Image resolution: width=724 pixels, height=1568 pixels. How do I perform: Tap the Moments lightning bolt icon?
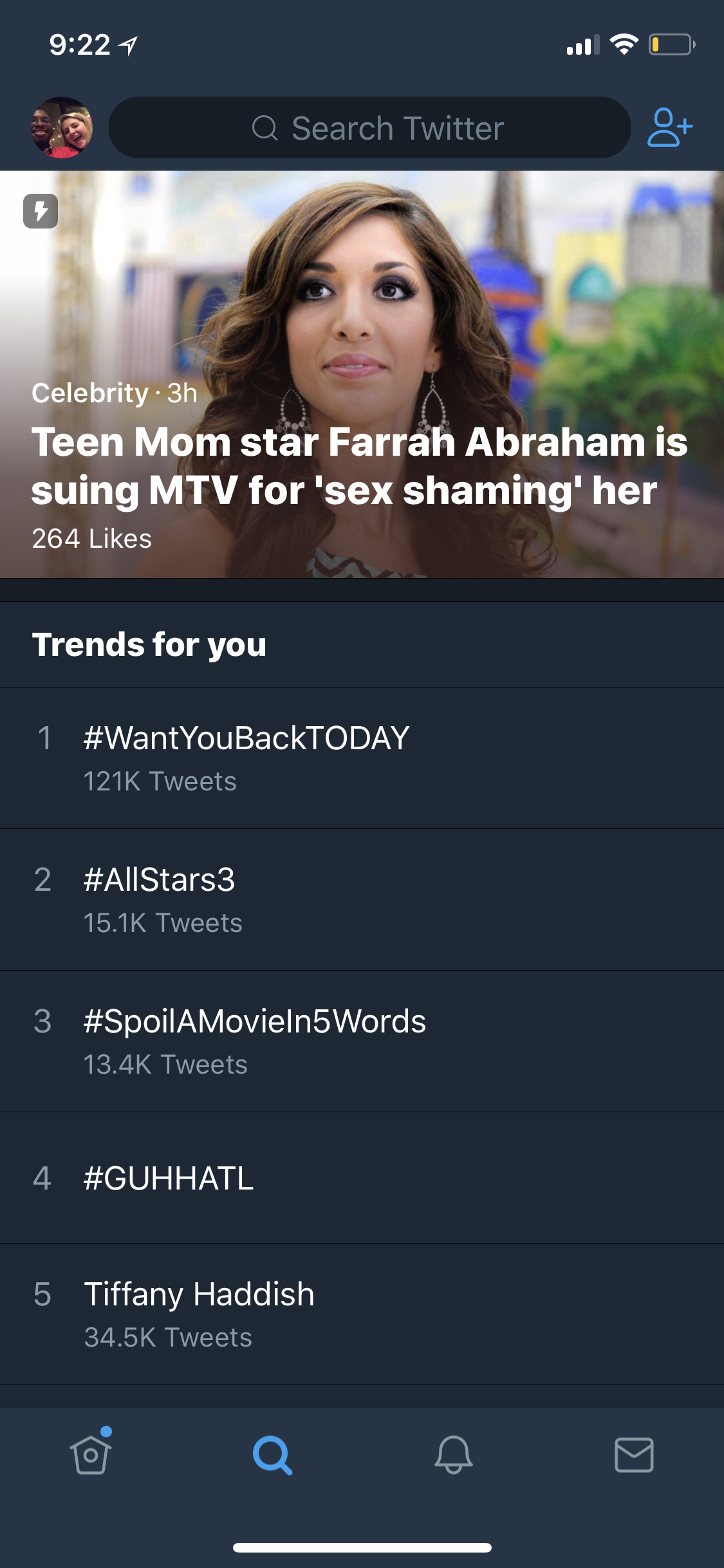41,211
